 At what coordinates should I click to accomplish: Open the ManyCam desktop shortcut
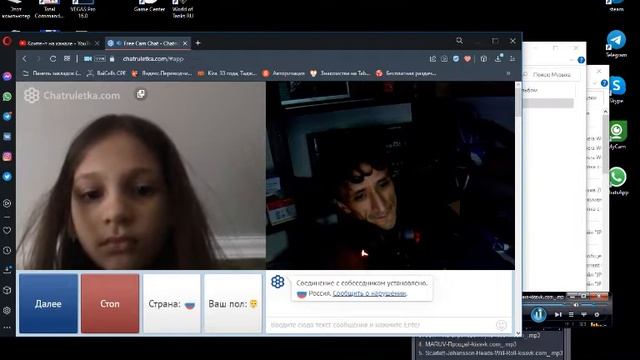click(x=618, y=135)
